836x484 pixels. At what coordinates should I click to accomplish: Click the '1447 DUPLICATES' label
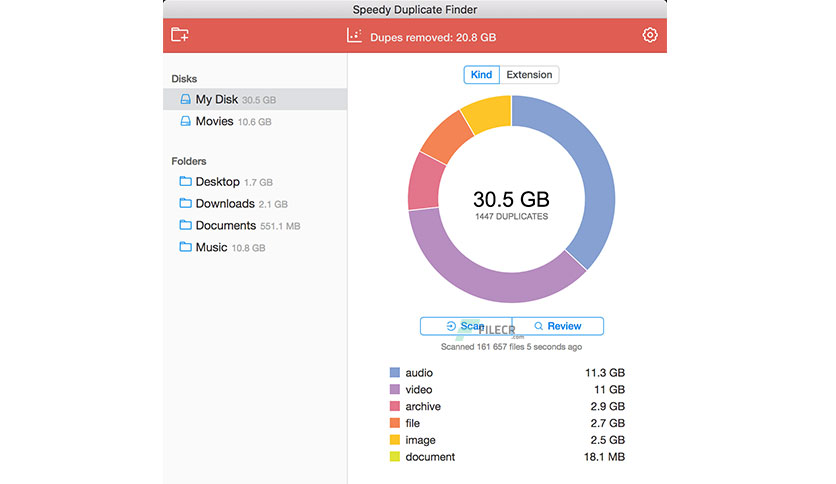pyautogui.click(x=511, y=216)
